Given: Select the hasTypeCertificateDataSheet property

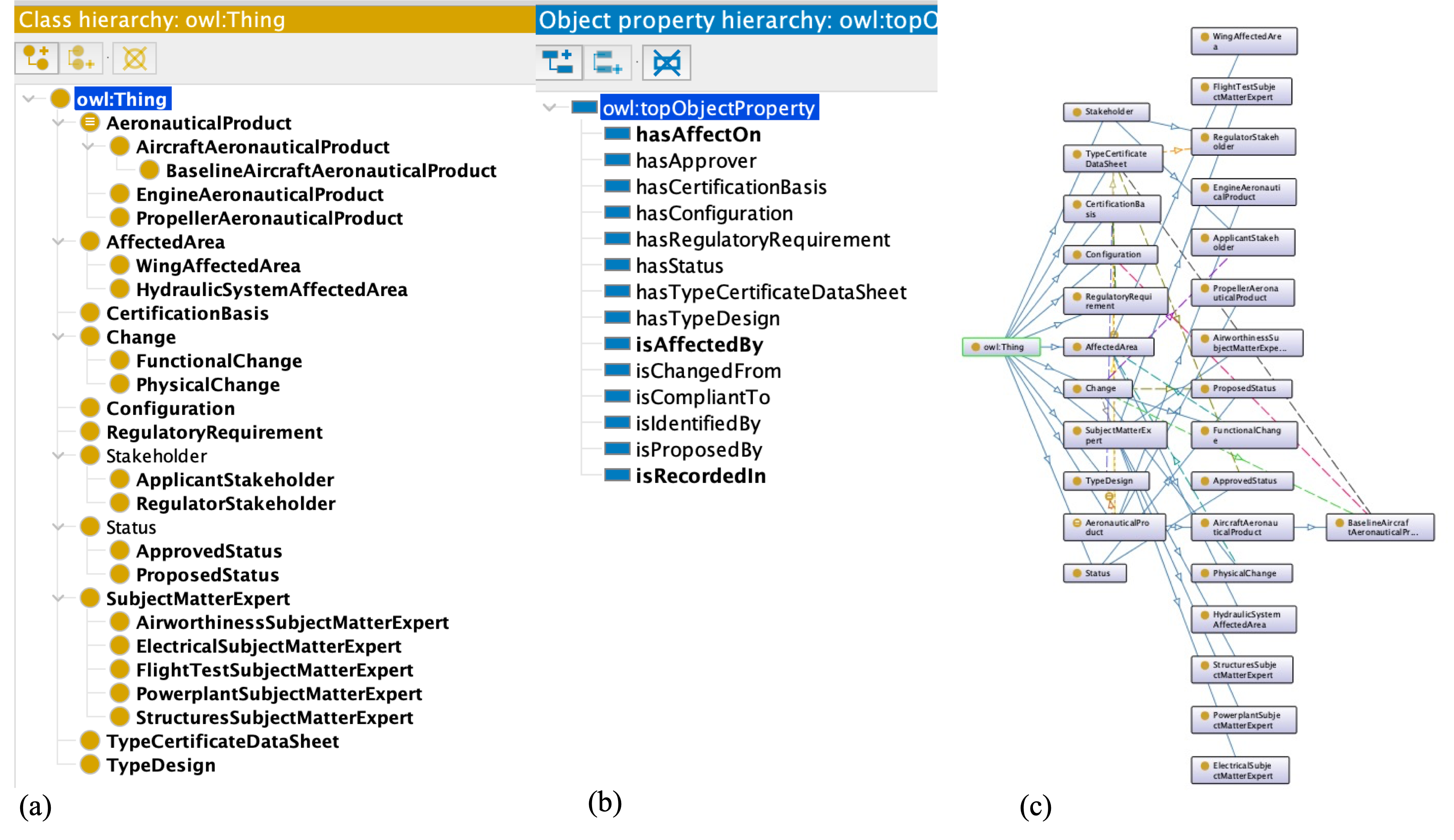Looking at the screenshot, I should pos(771,292).
